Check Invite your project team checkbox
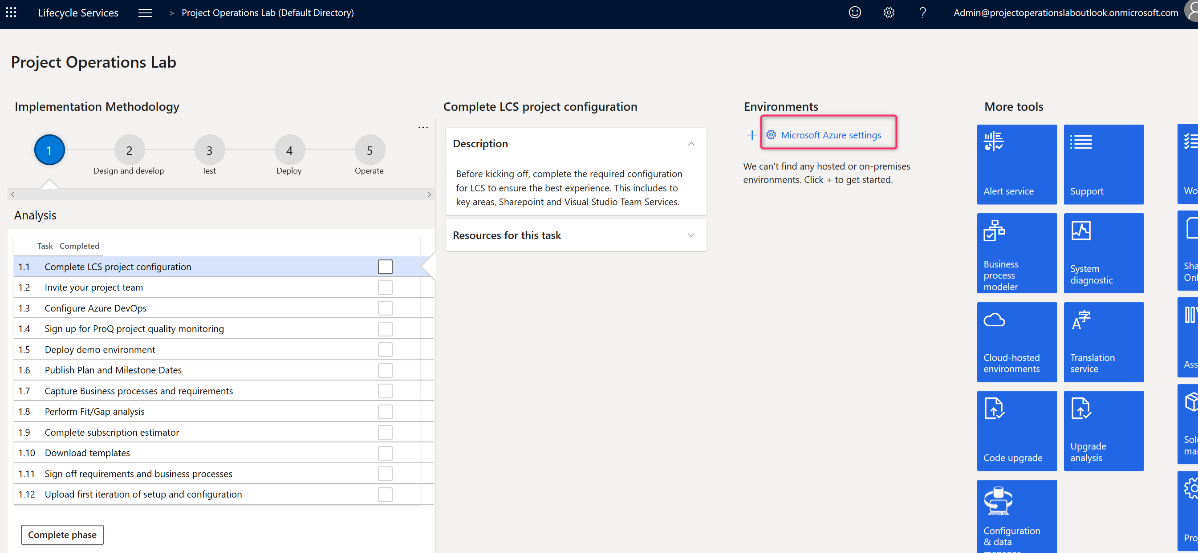 pos(386,287)
